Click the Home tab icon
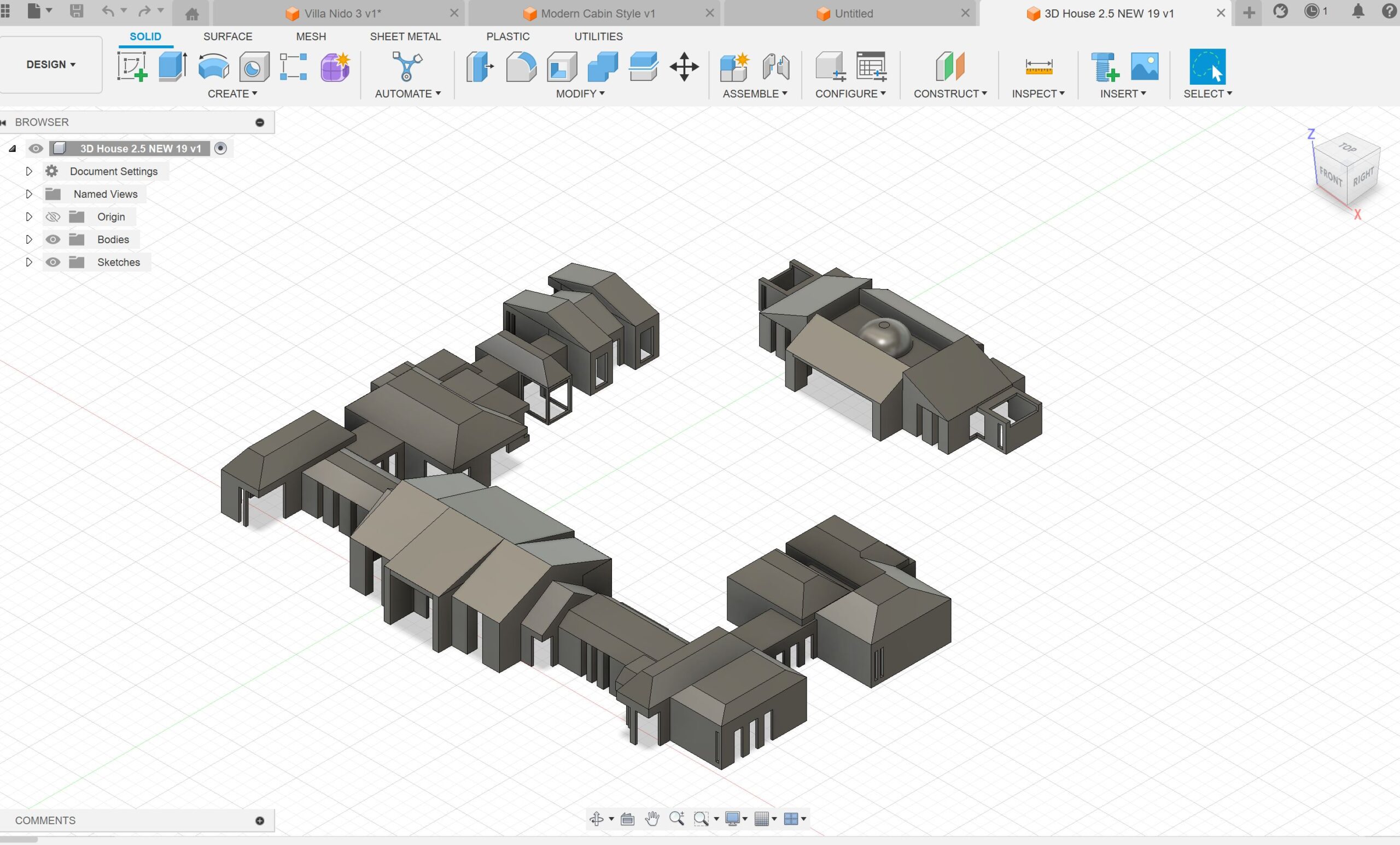This screenshot has width=1400, height=845. [x=192, y=14]
